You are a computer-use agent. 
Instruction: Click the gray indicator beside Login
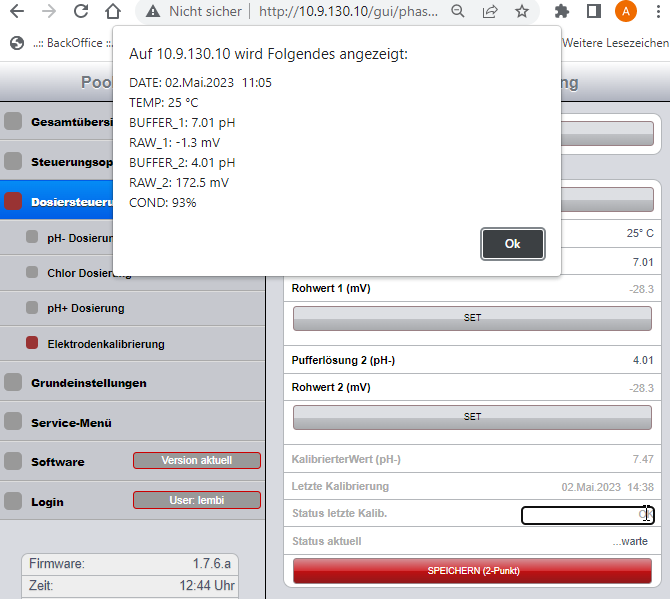pos(13,501)
